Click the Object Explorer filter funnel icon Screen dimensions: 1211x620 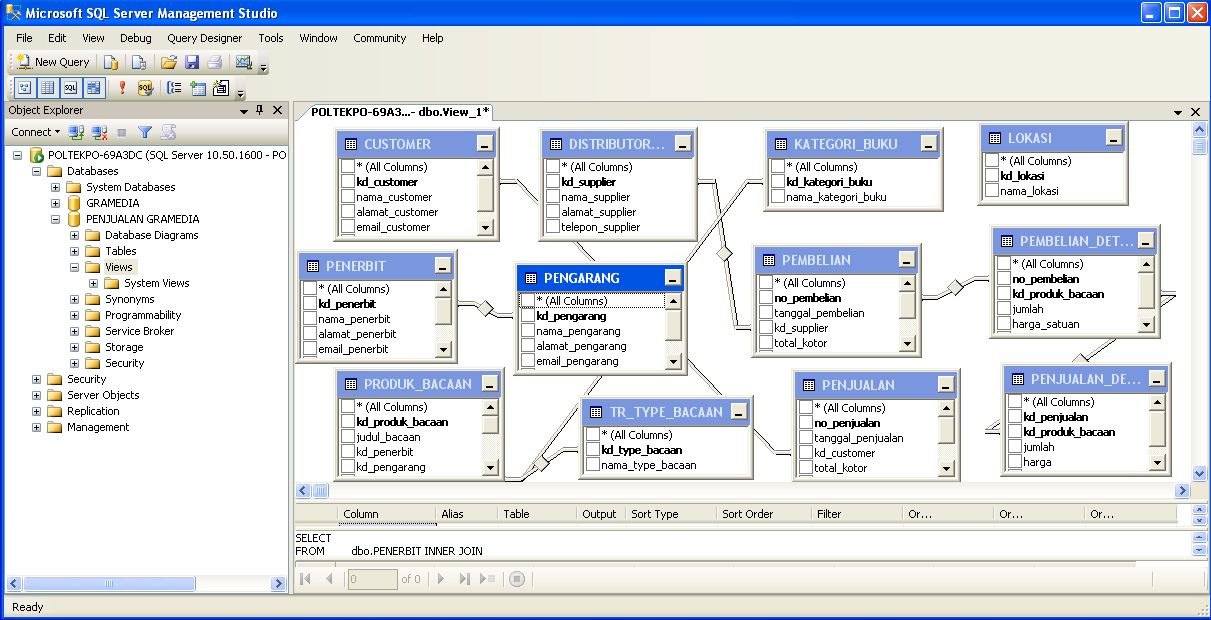coord(145,132)
